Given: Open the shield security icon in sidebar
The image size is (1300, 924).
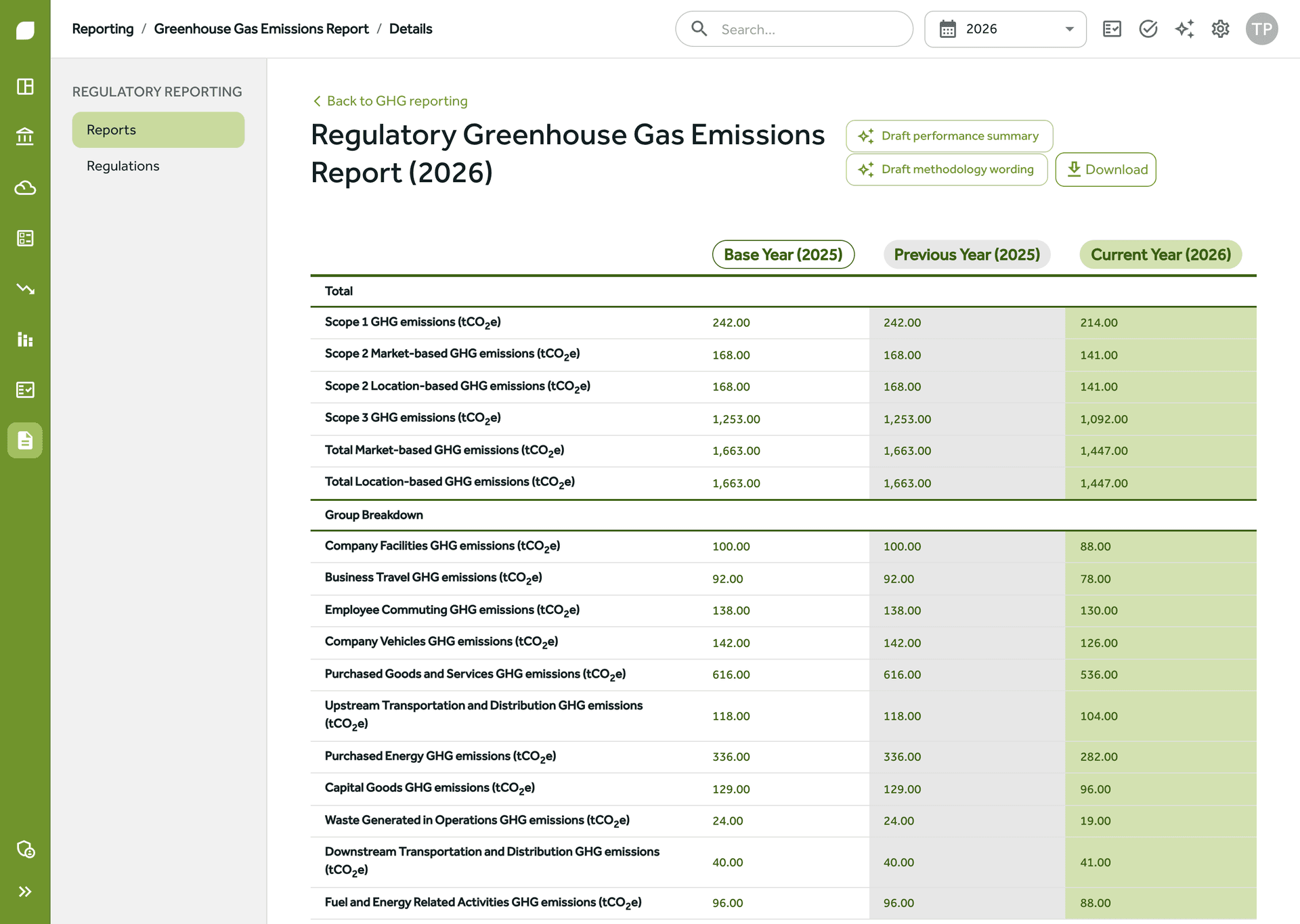Looking at the screenshot, I should tap(25, 849).
